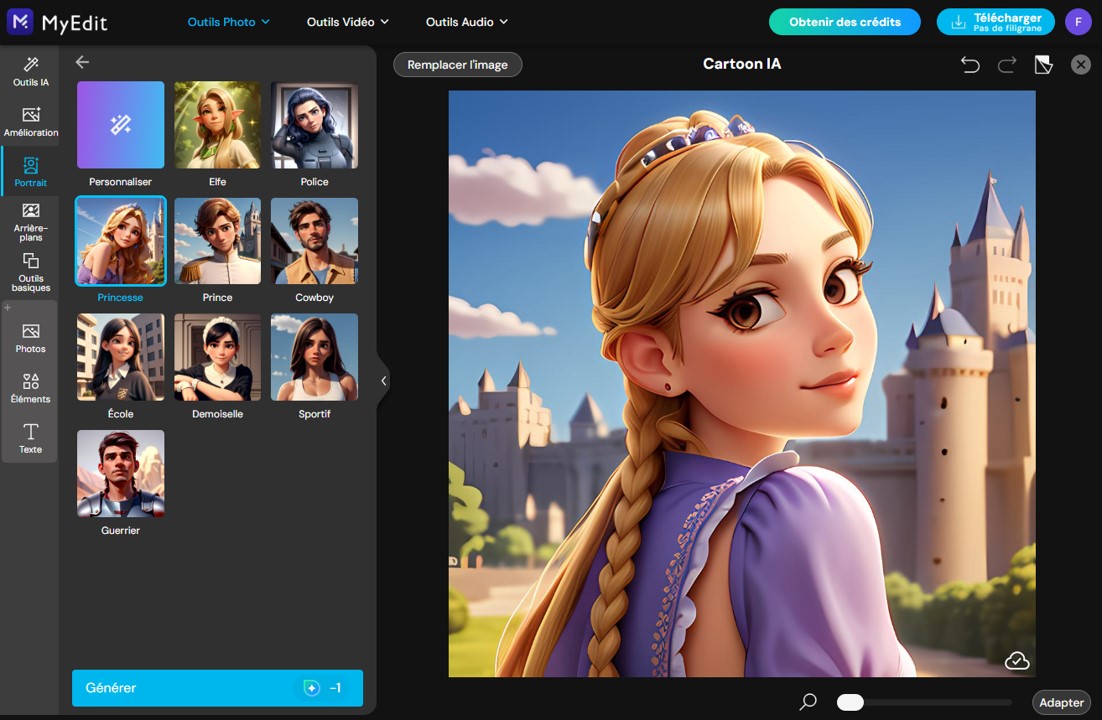Click Remplacer l'image button

pos(458,65)
